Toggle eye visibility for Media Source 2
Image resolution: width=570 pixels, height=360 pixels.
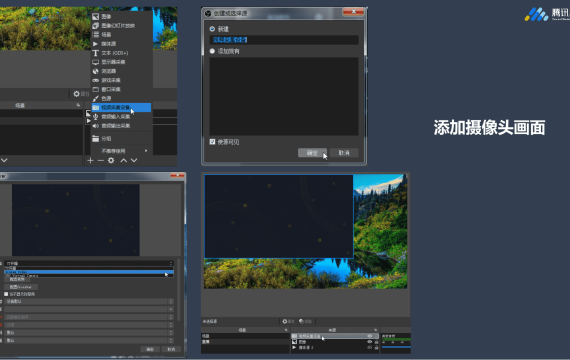coord(370,348)
